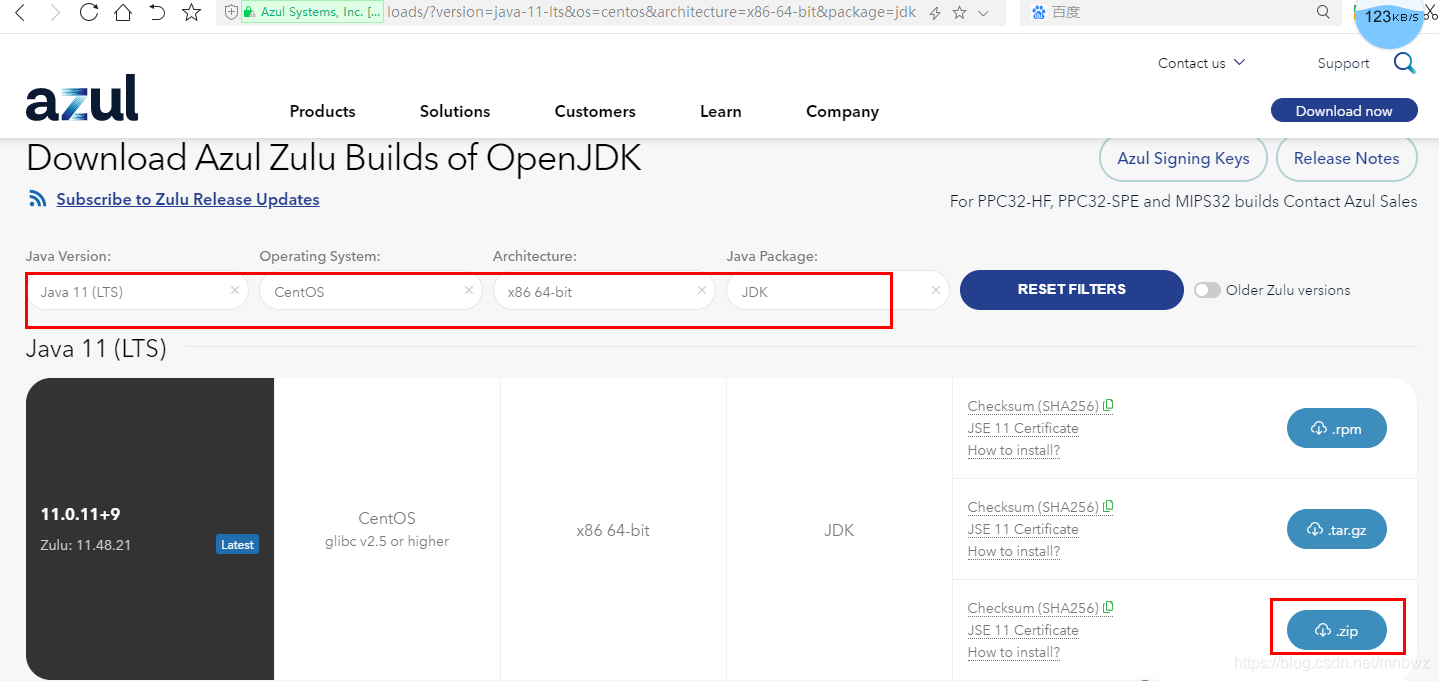Click the lightning speed-mode icon in the address bar
The width and height of the screenshot is (1439, 681).
pos(935,13)
